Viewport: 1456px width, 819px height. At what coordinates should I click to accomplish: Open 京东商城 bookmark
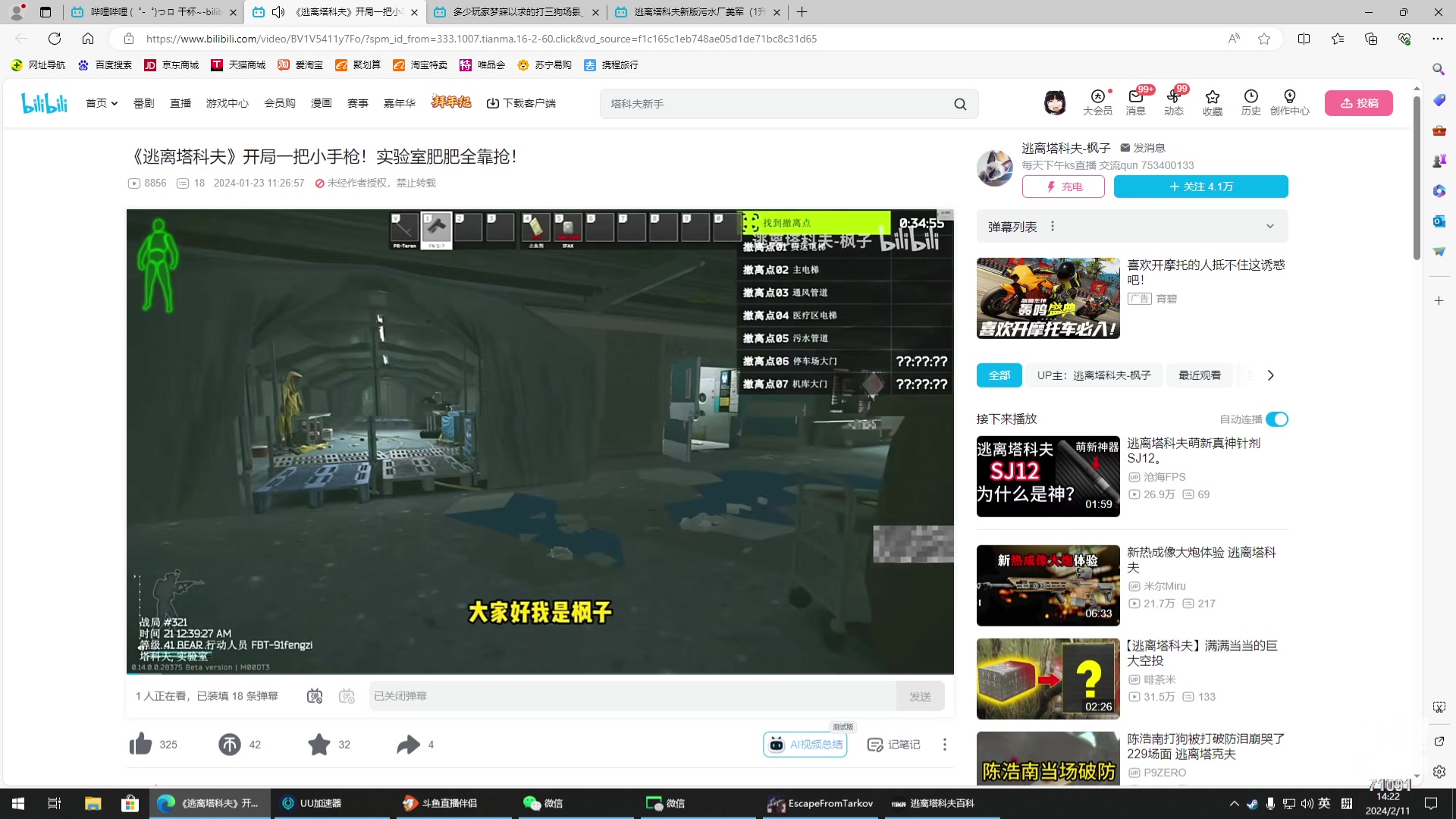(171, 65)
